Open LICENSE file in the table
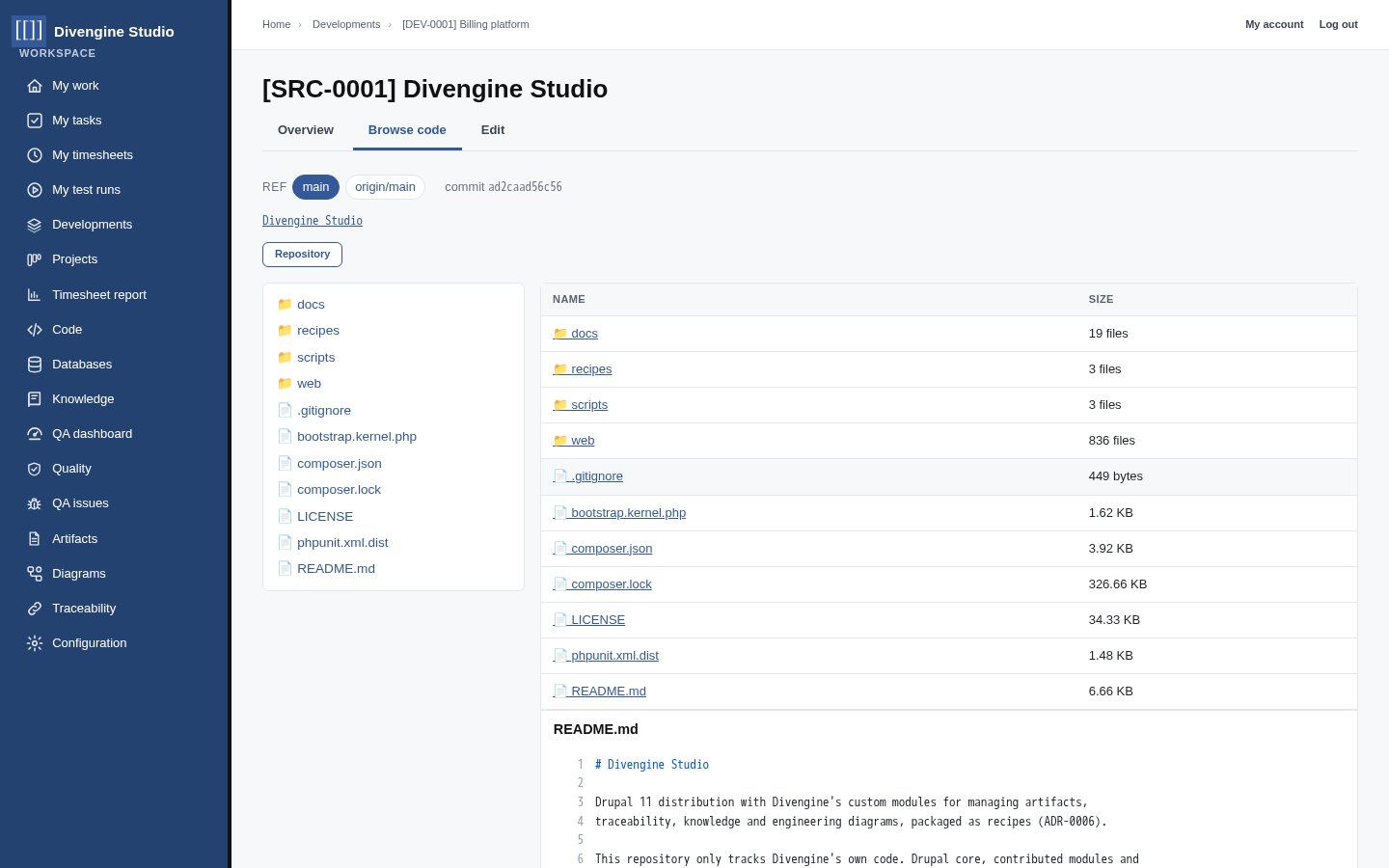Screen dimensions: 1389x868 point(588,620)
